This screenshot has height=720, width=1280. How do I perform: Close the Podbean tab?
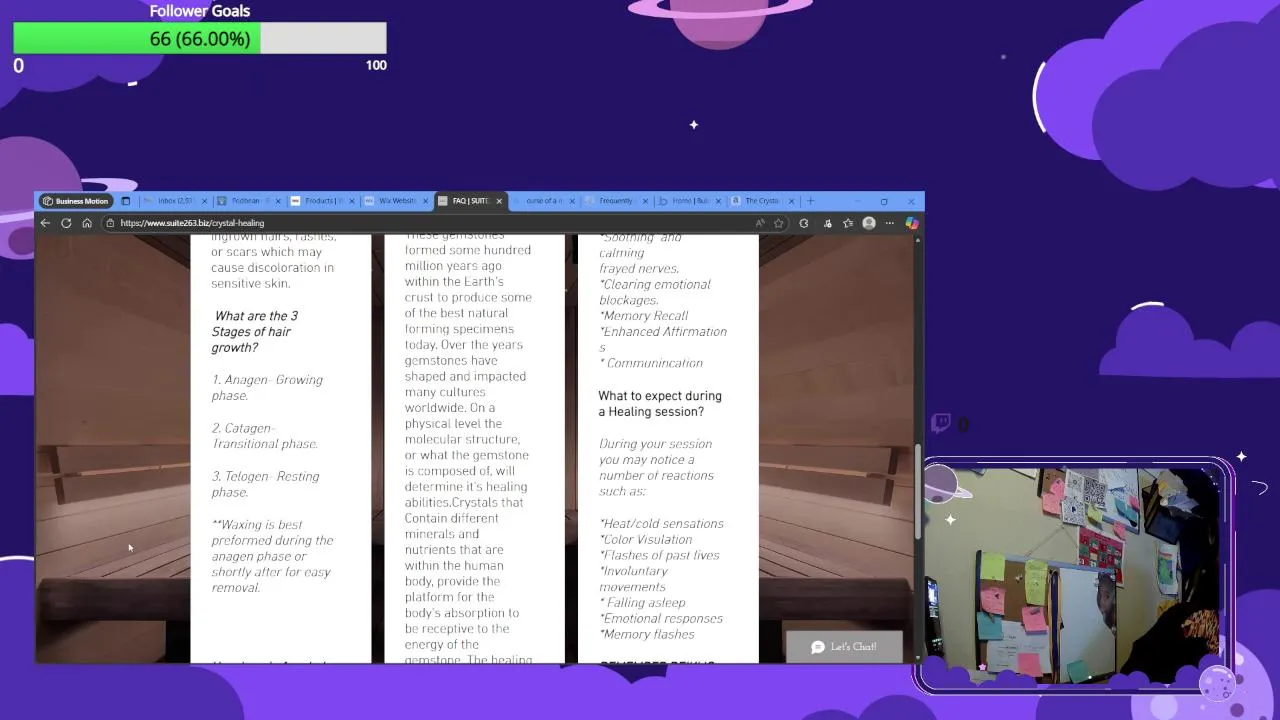pyautogui.click(x=278, y=201)
